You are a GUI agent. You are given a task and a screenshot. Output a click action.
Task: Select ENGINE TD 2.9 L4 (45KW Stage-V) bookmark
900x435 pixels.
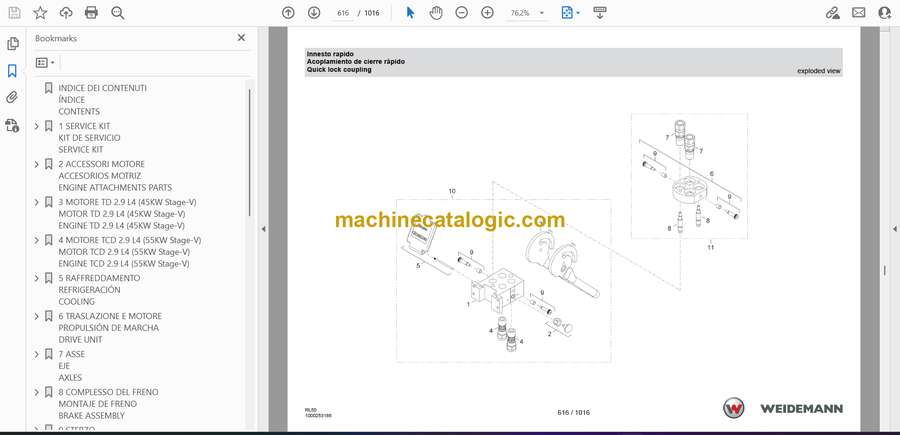(x=122, y=226)
